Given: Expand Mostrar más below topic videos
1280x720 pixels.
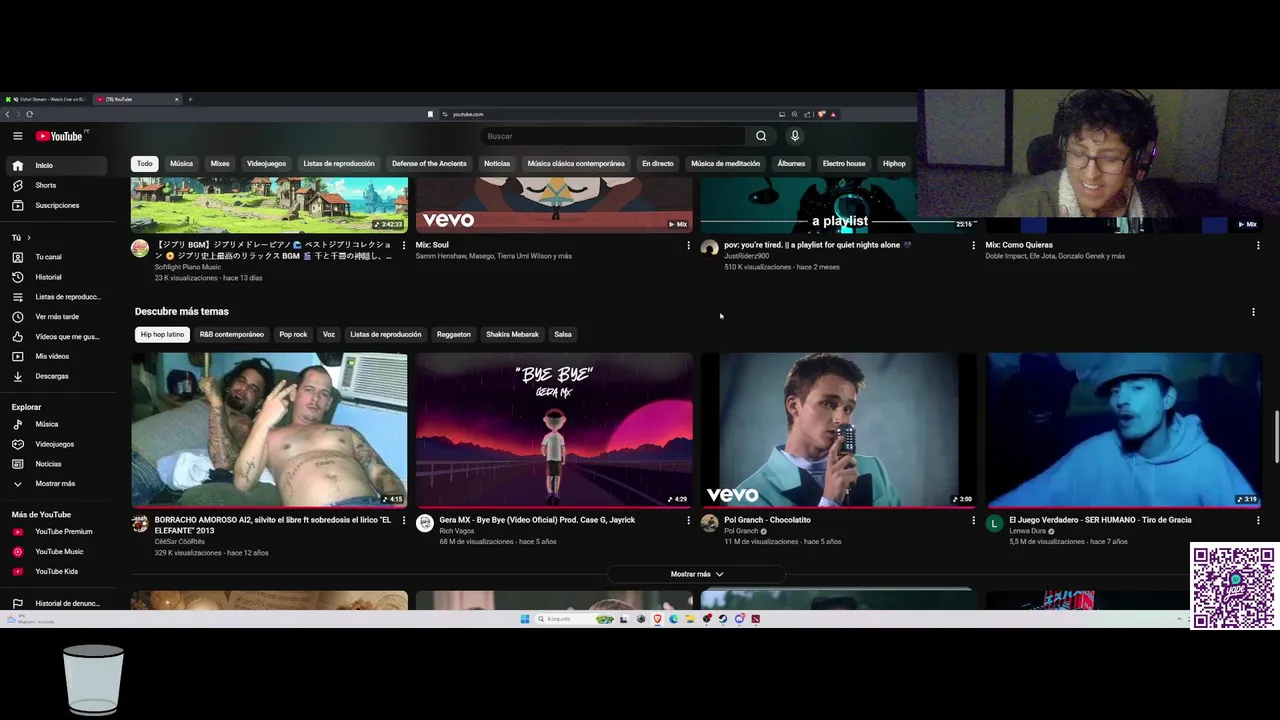Looking at the screenshot, I should coord(697,574).
